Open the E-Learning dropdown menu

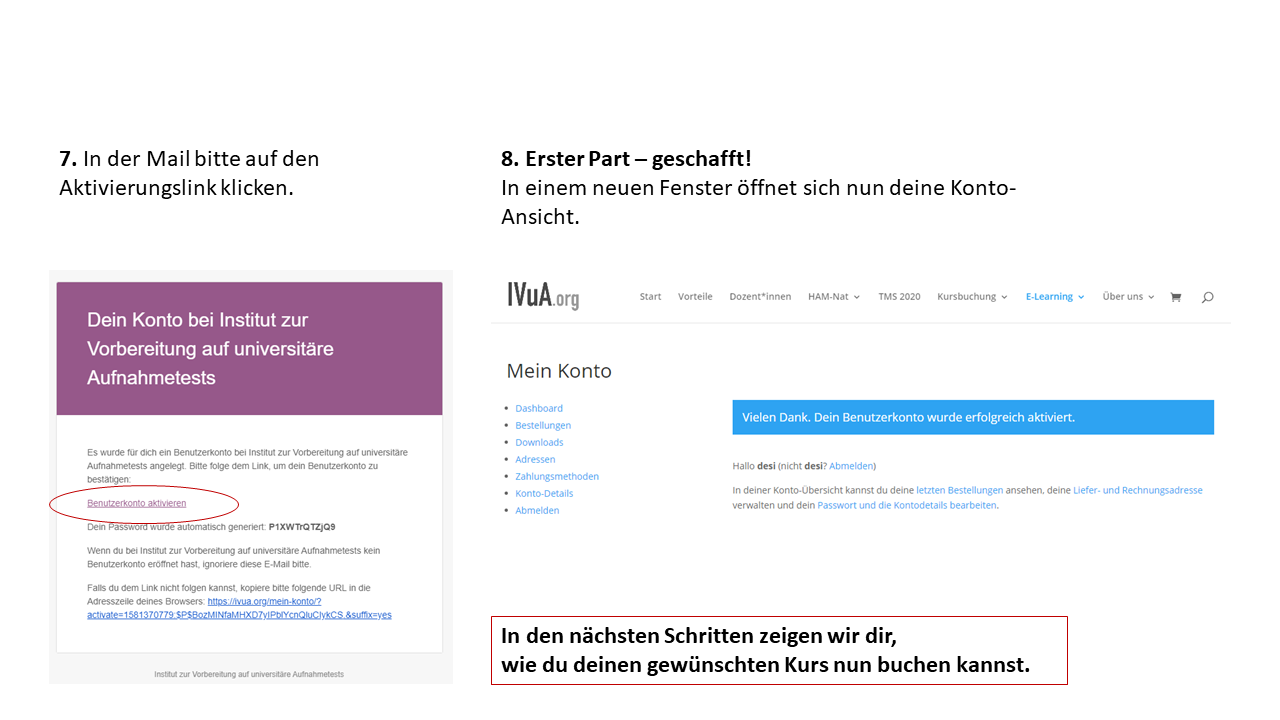coord(1054,297)
